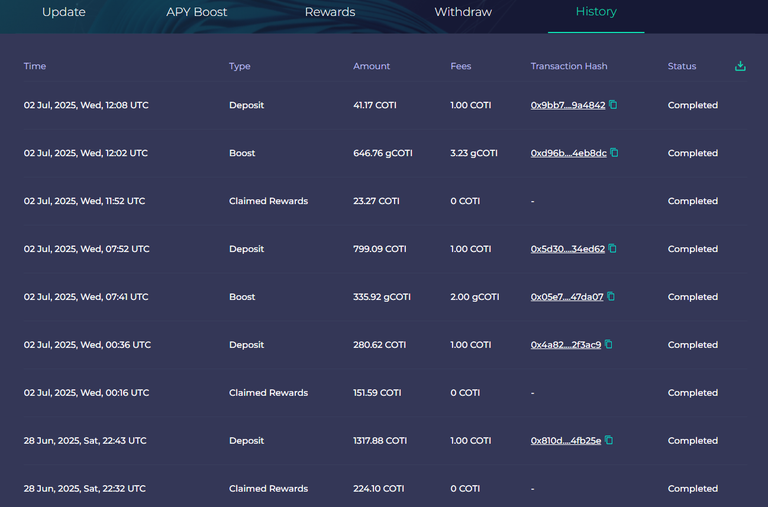Click the Fees column header

(460, 66)
